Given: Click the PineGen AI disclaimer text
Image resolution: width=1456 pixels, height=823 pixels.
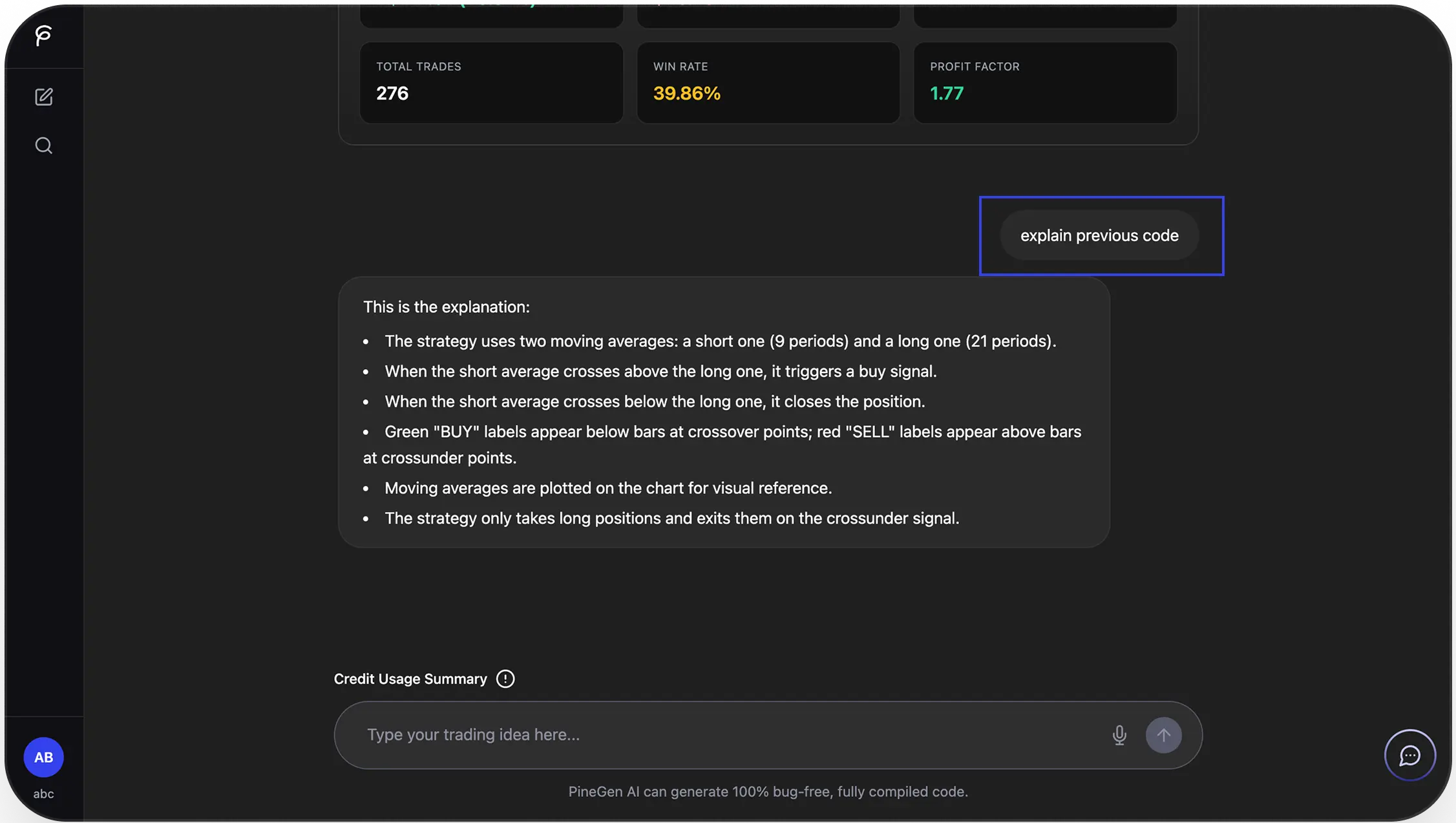Looking at the screenshot, I should [x=768, y=792].
